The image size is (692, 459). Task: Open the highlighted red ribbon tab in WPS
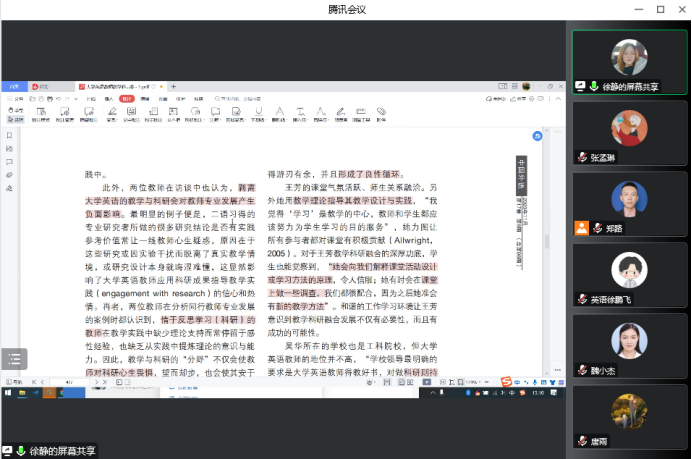click(127, 99)
